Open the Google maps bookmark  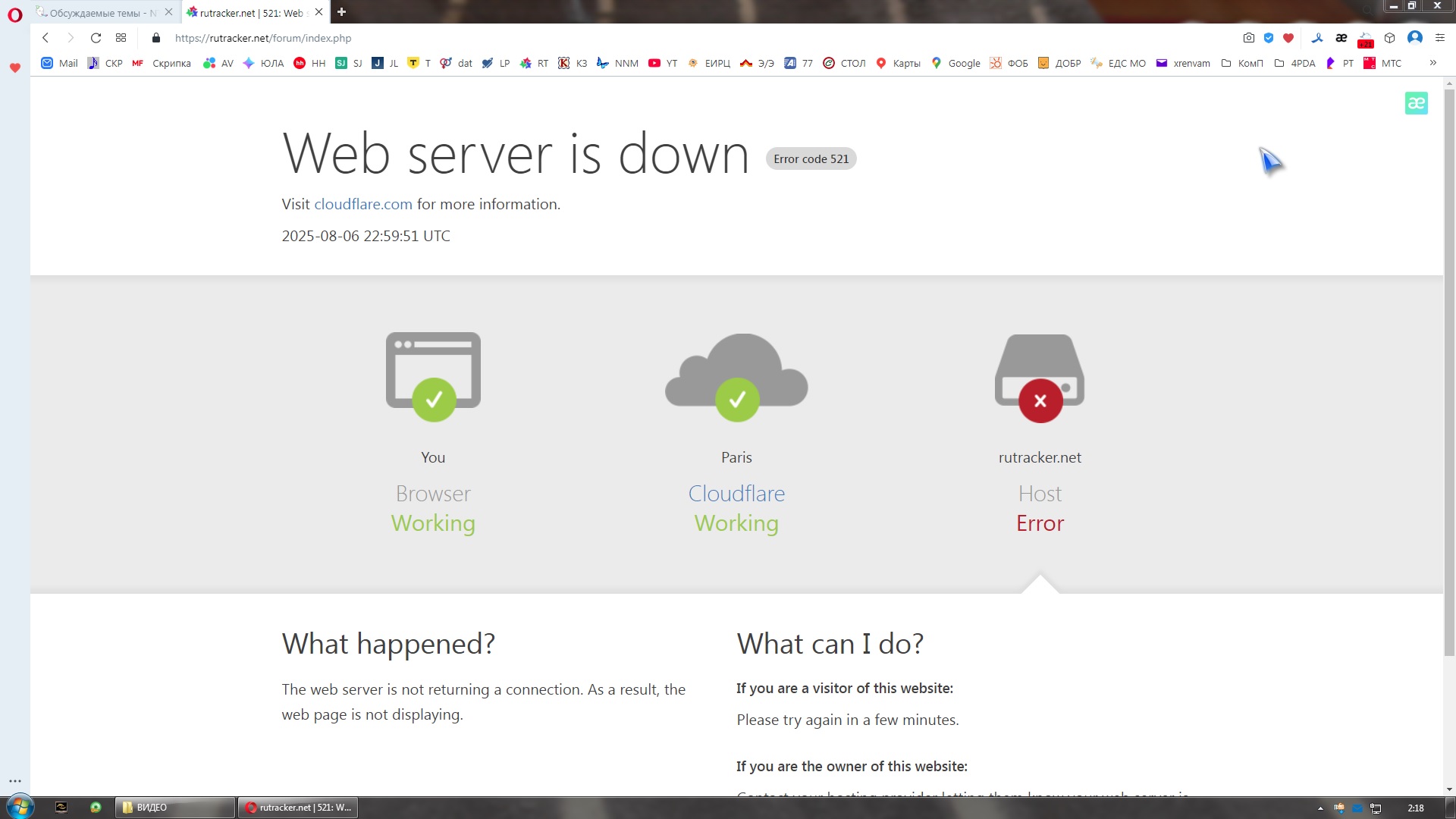pos(955,63)
